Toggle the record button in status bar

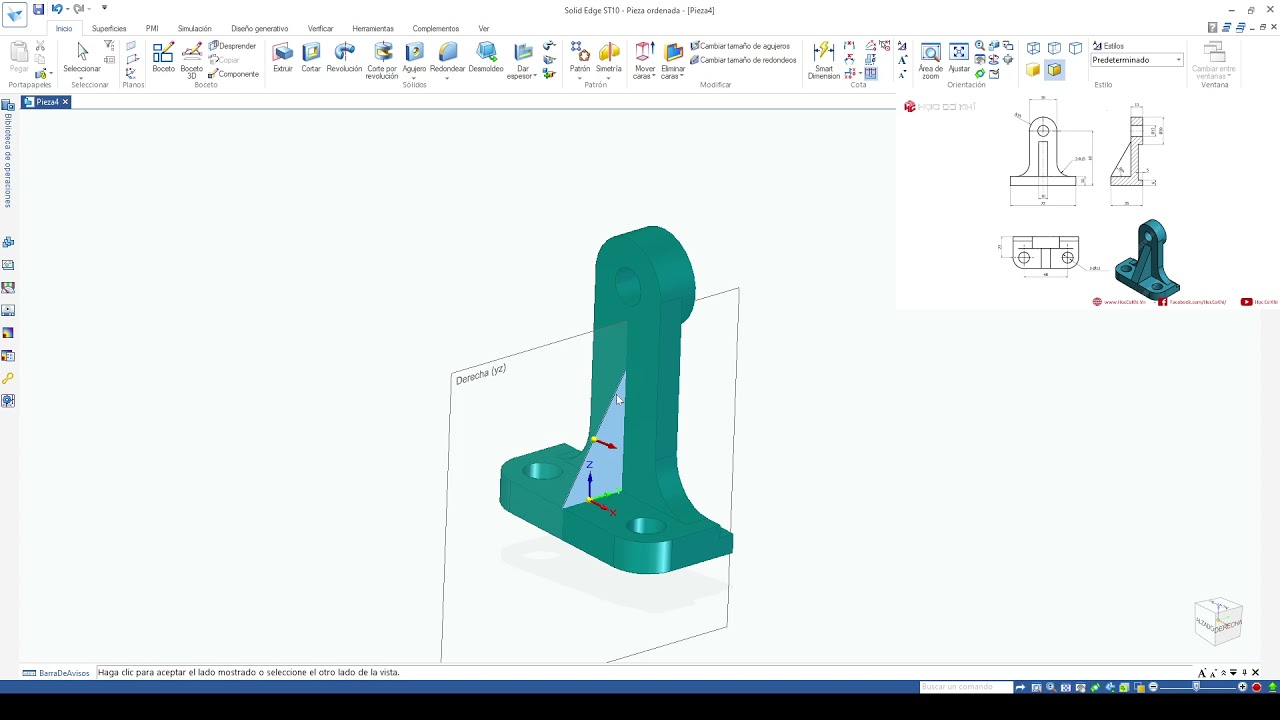(1257, 687)
